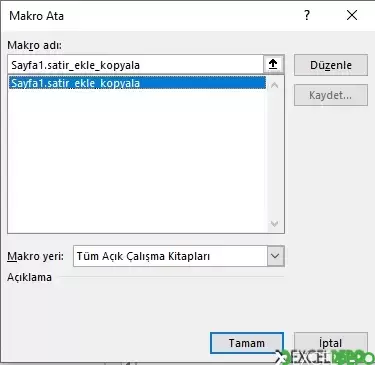
Task: Cancel with the İptal button
Action: click(331, 343)
